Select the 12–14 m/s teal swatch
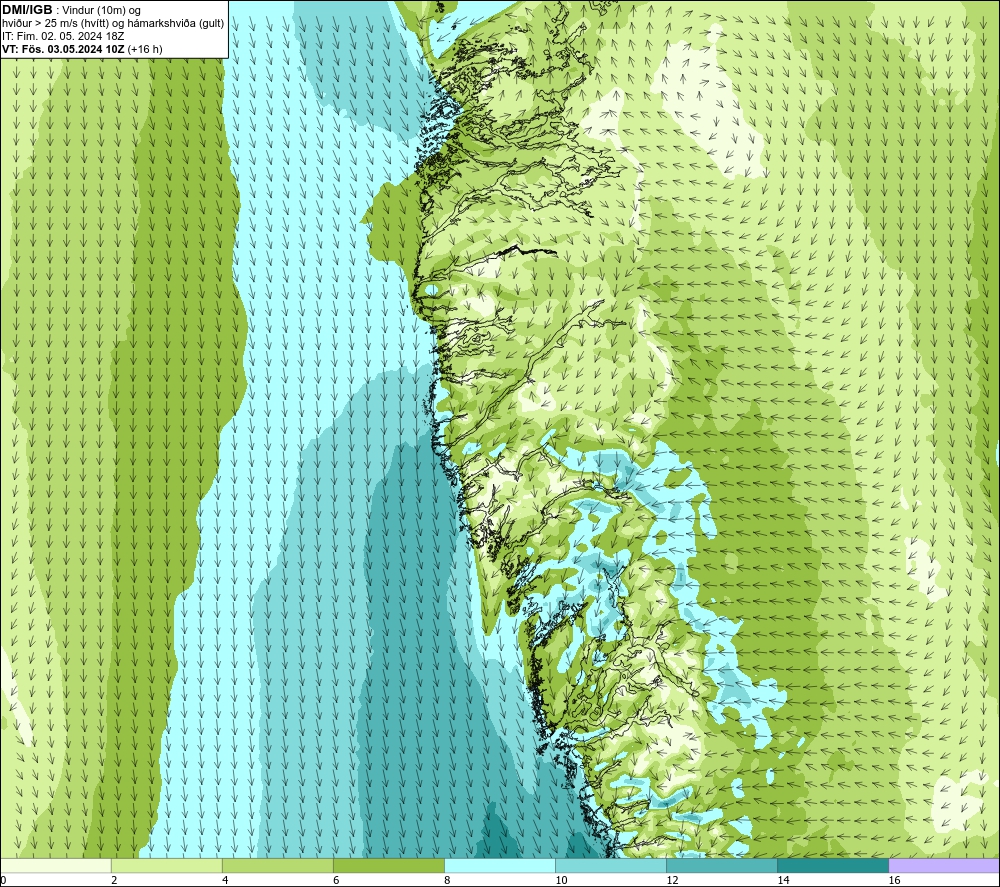 (x=721, y=865)
